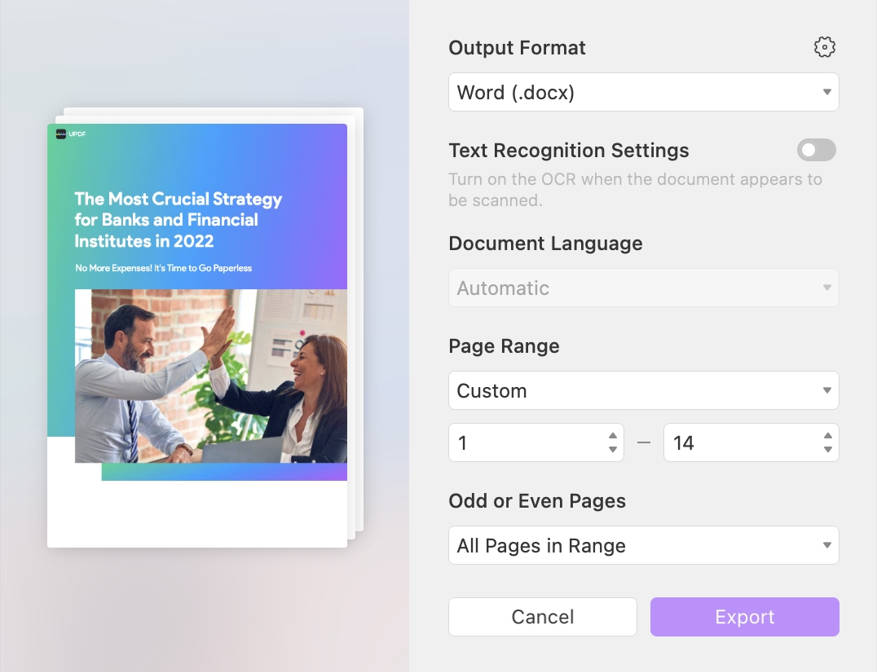Open the Word (.docx) format selector
This screenshot has width=877, height=672.
click(x=643, y=91)
